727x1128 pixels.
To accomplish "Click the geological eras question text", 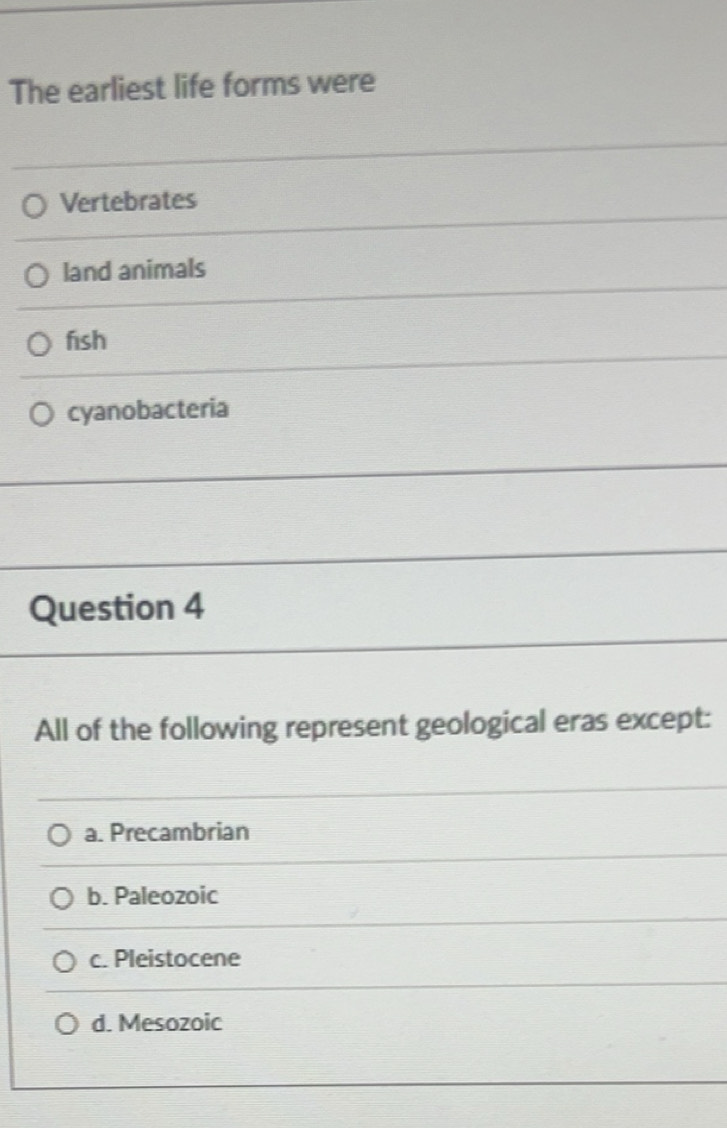I will (373, 724).
